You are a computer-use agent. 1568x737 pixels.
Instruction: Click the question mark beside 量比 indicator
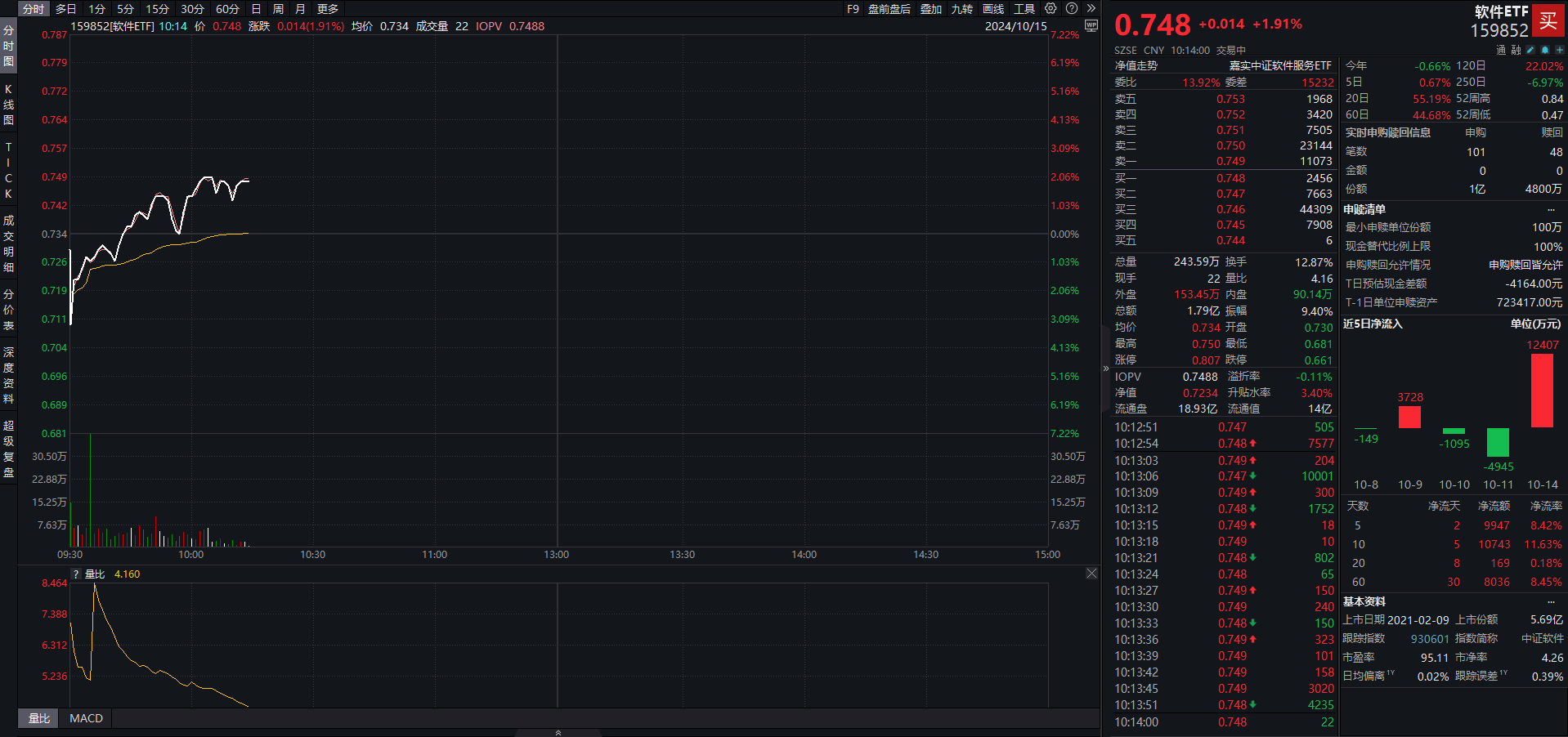tap(76, 574)
